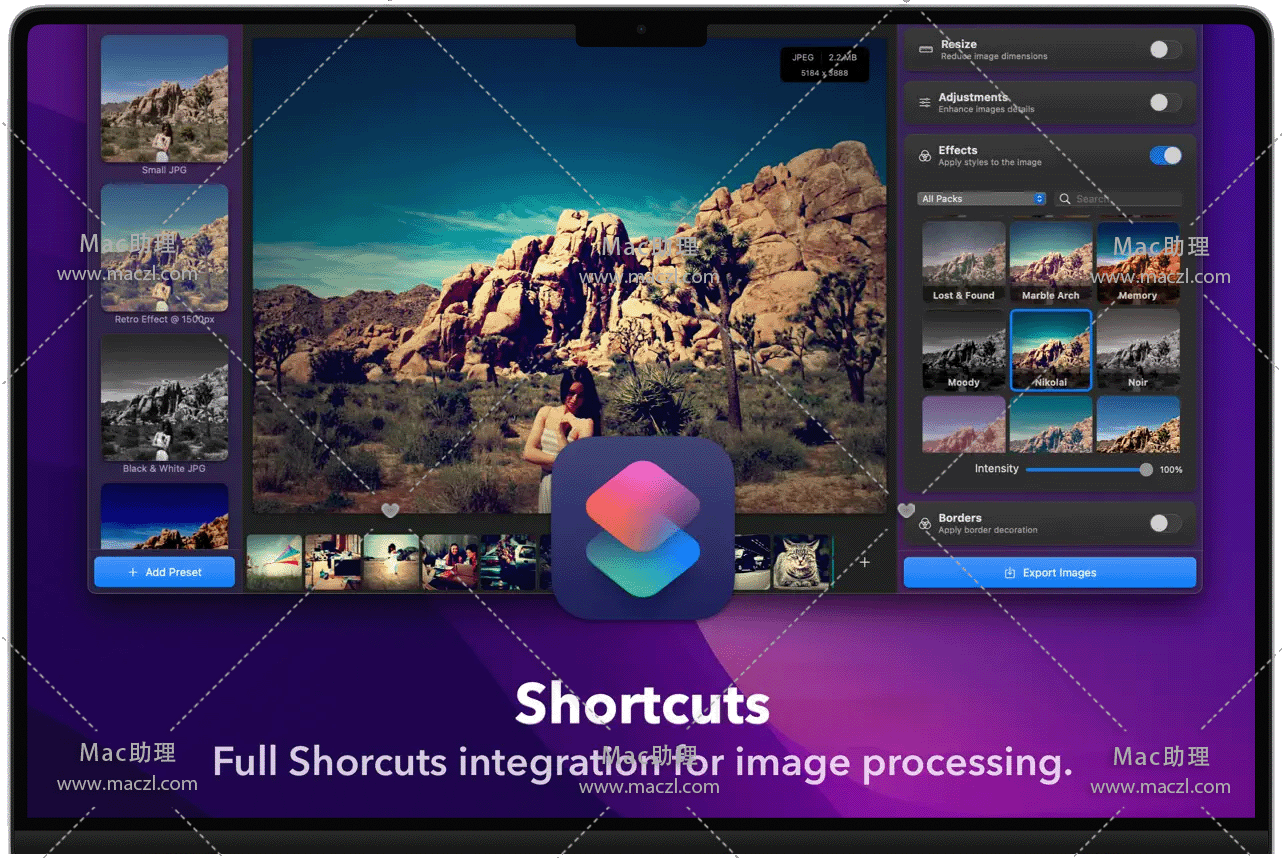Turn on the Adjustments switch
Screen dimensions: 1282x858
coord(1165,102)
